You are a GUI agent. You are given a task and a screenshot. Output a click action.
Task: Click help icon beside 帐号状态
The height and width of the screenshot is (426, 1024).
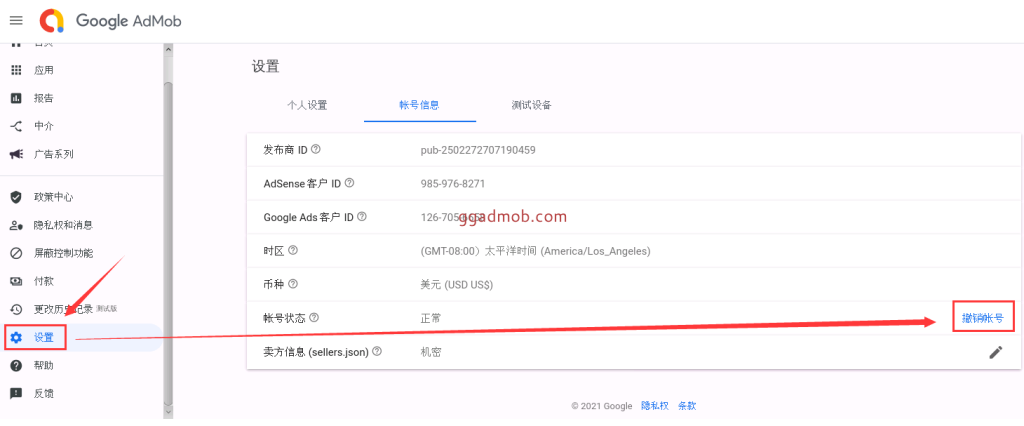coord(314,318)
